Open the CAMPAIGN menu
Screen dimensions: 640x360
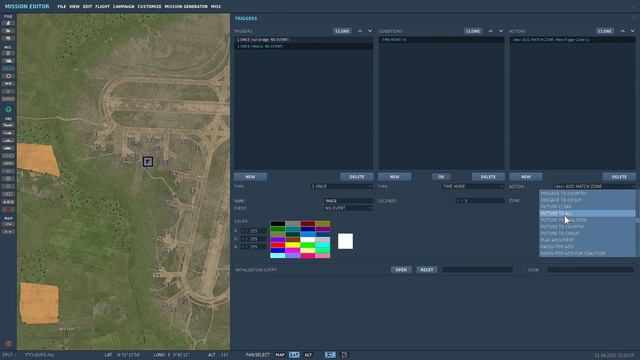tap(123, 7)
